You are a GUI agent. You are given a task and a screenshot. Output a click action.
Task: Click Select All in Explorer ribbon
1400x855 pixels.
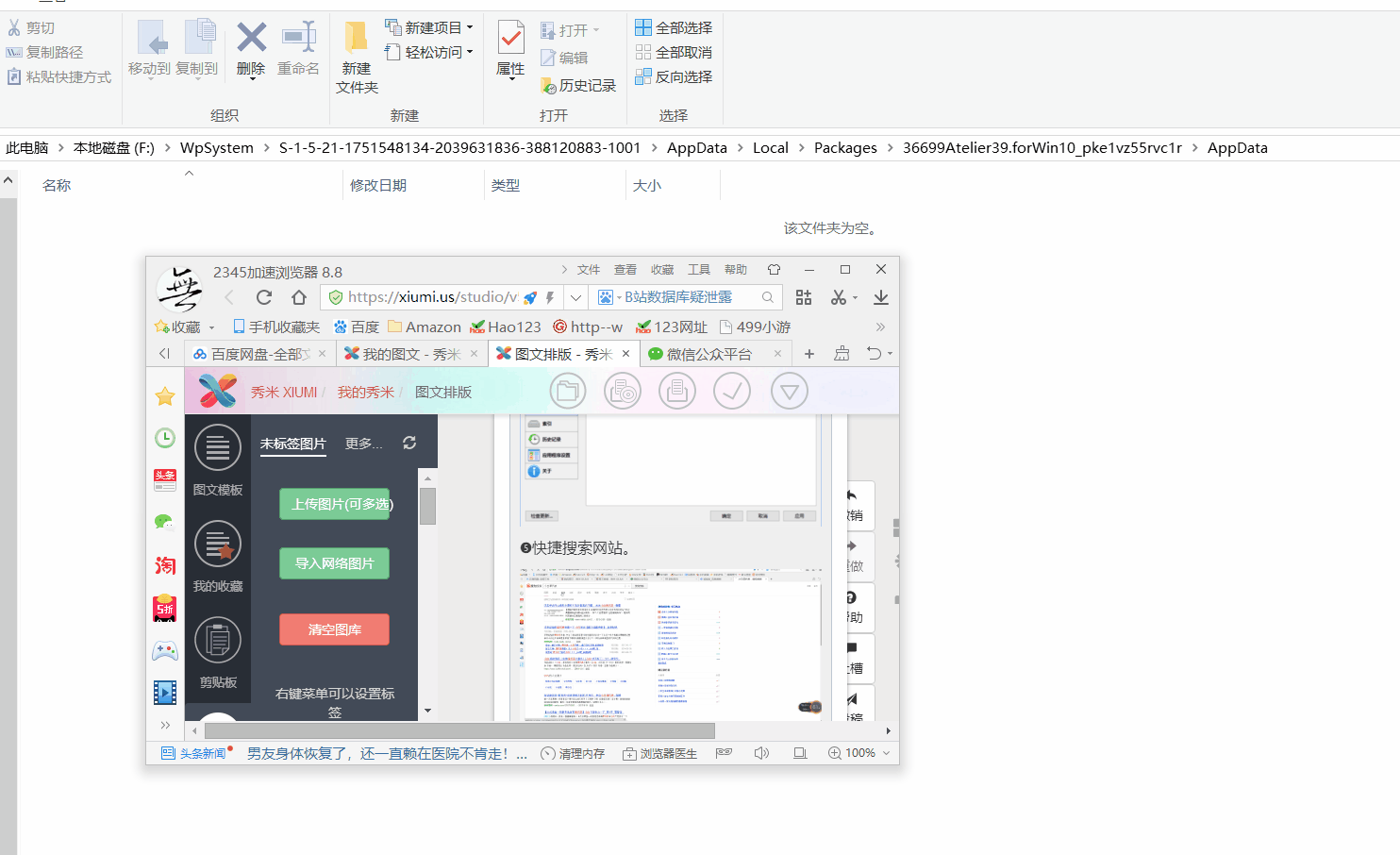click(x=674, y=27)
